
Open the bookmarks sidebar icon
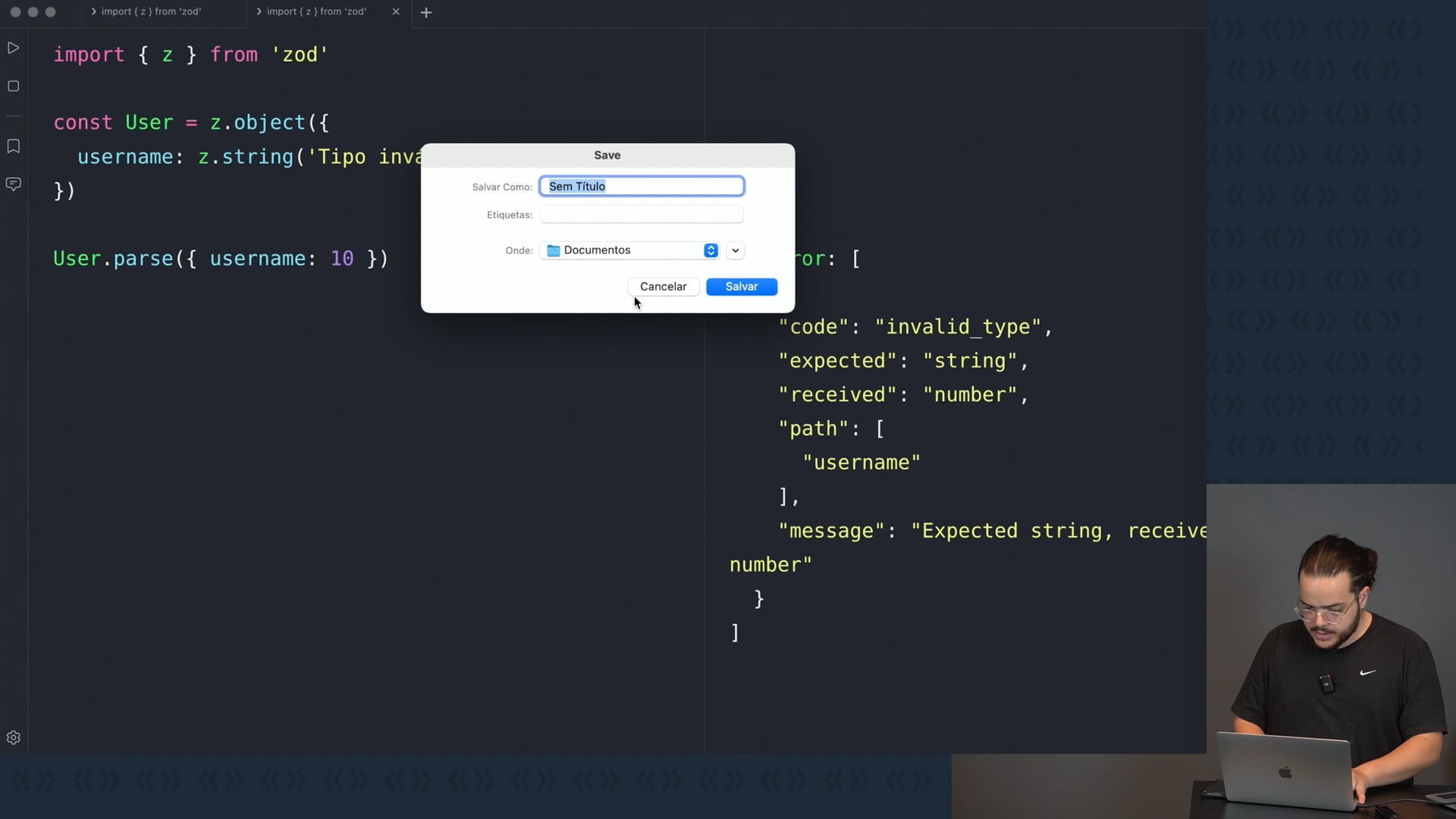(13, 146)
